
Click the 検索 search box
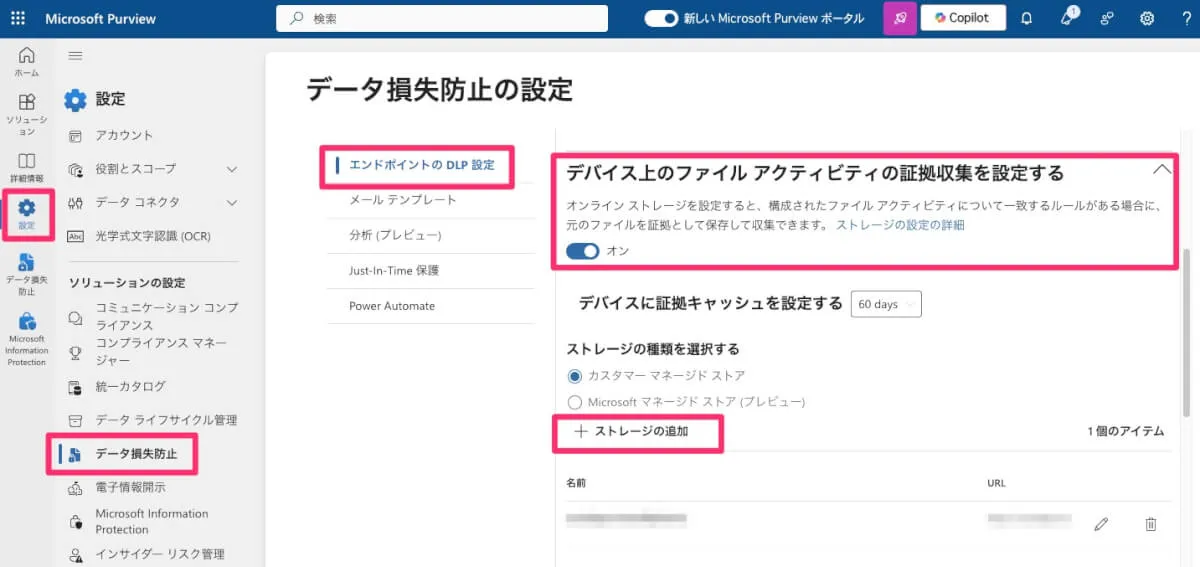point(442,18)
